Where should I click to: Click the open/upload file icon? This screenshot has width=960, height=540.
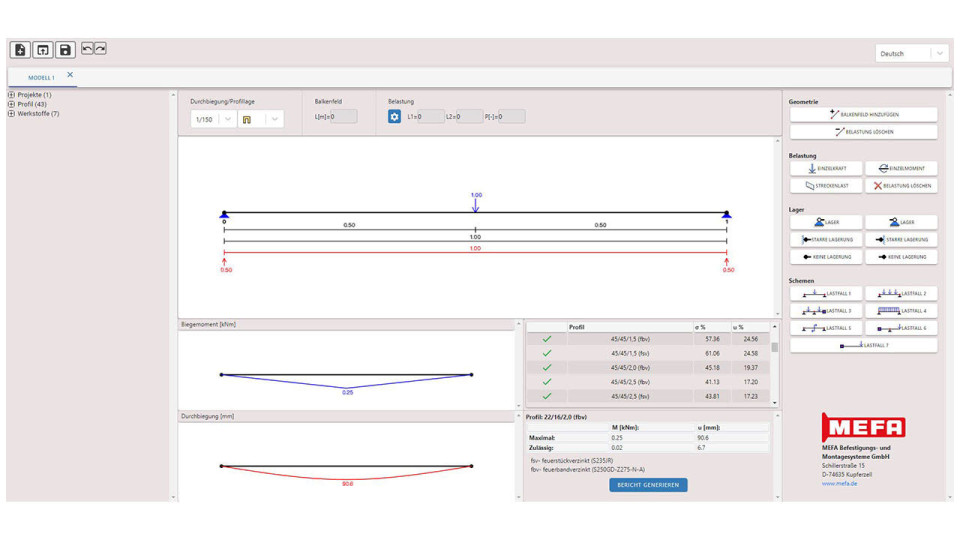coord(43,50)
